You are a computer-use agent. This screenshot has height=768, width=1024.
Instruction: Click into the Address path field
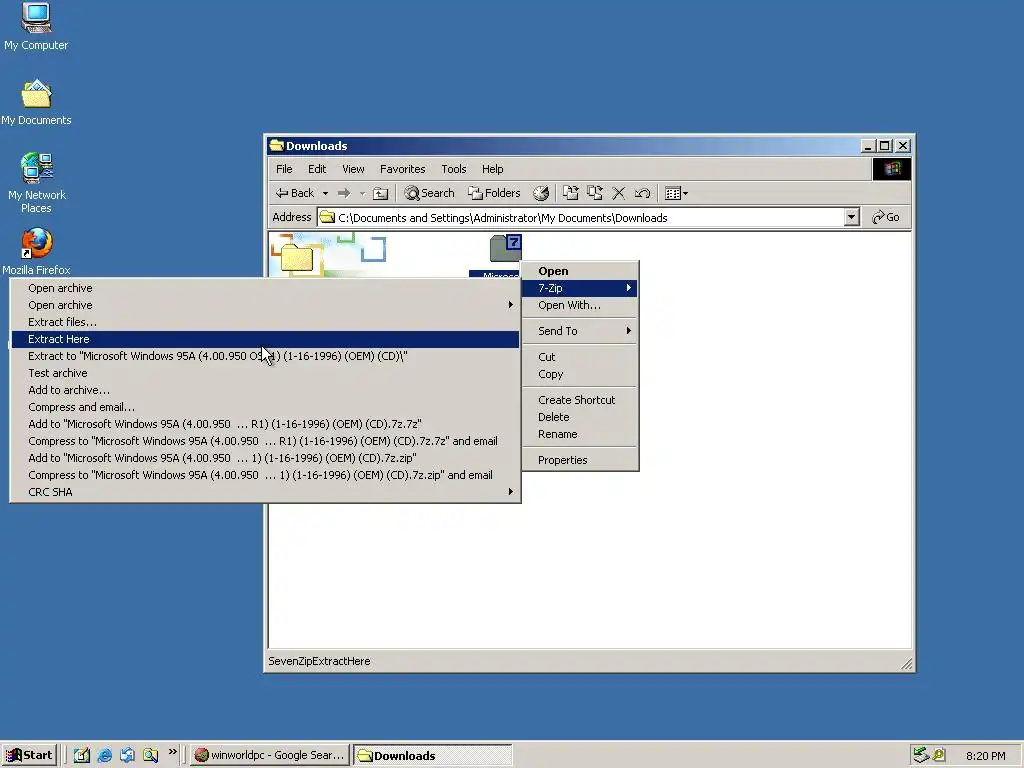(581, 217)
